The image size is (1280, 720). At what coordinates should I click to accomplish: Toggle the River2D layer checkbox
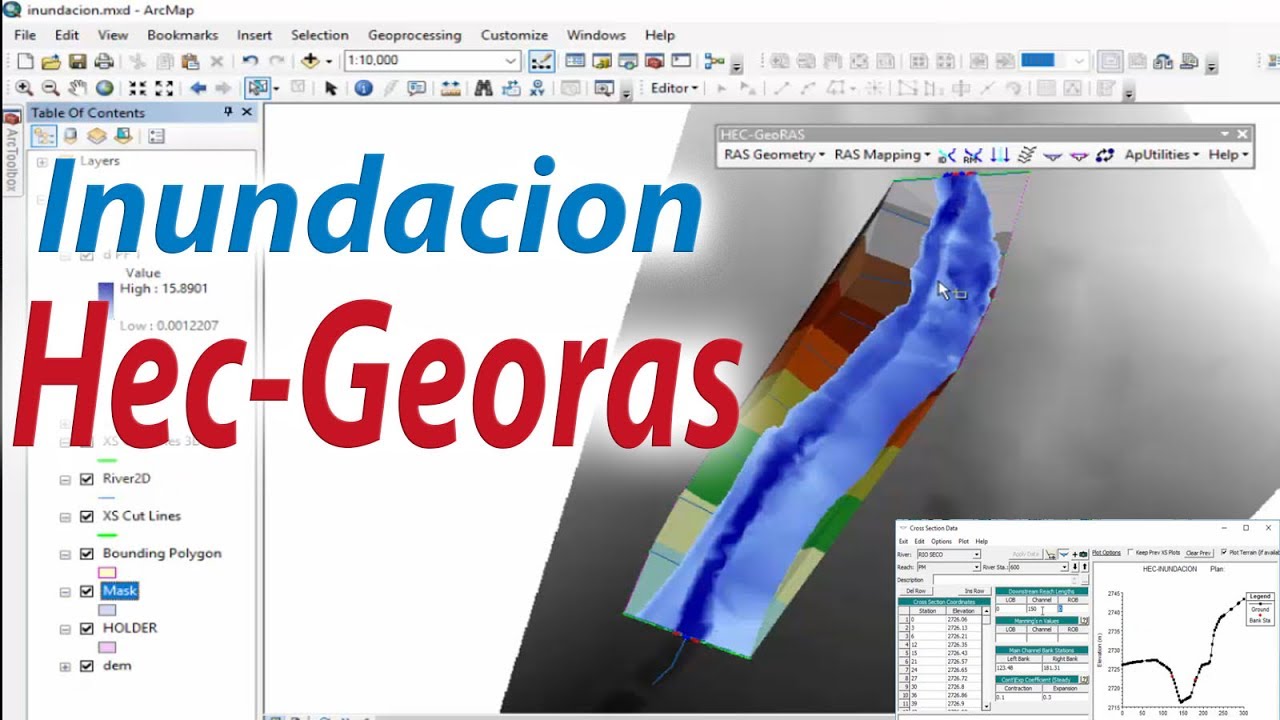(x=87, y=479)
